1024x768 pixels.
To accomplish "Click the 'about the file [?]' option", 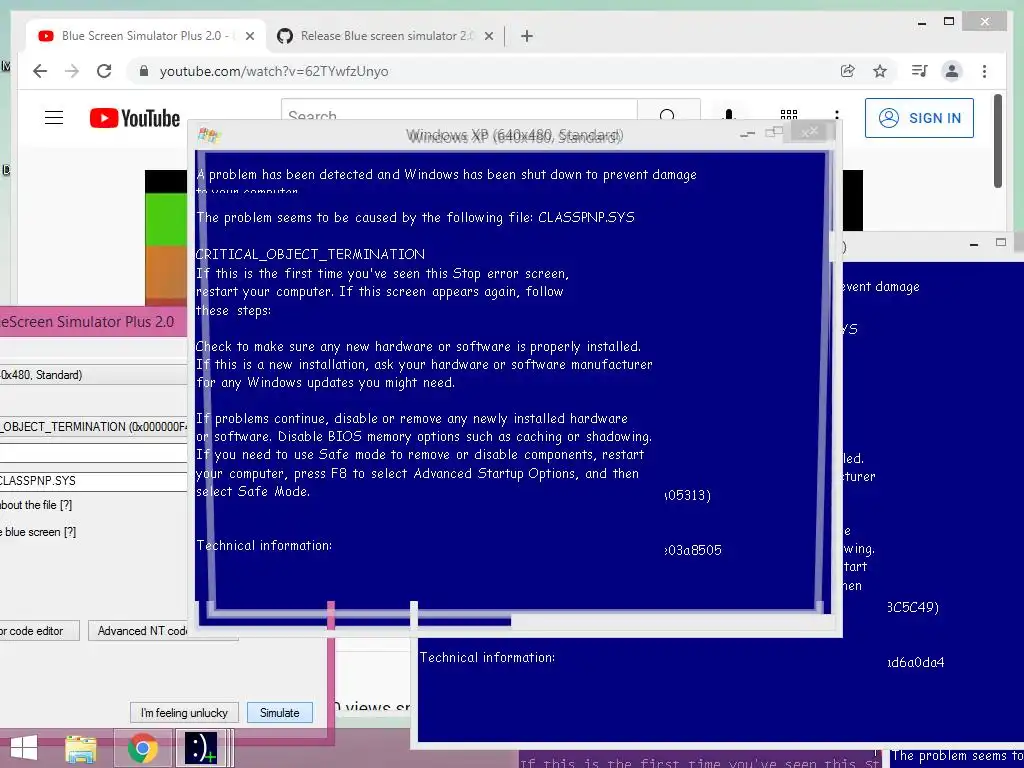I will point(36,505).
